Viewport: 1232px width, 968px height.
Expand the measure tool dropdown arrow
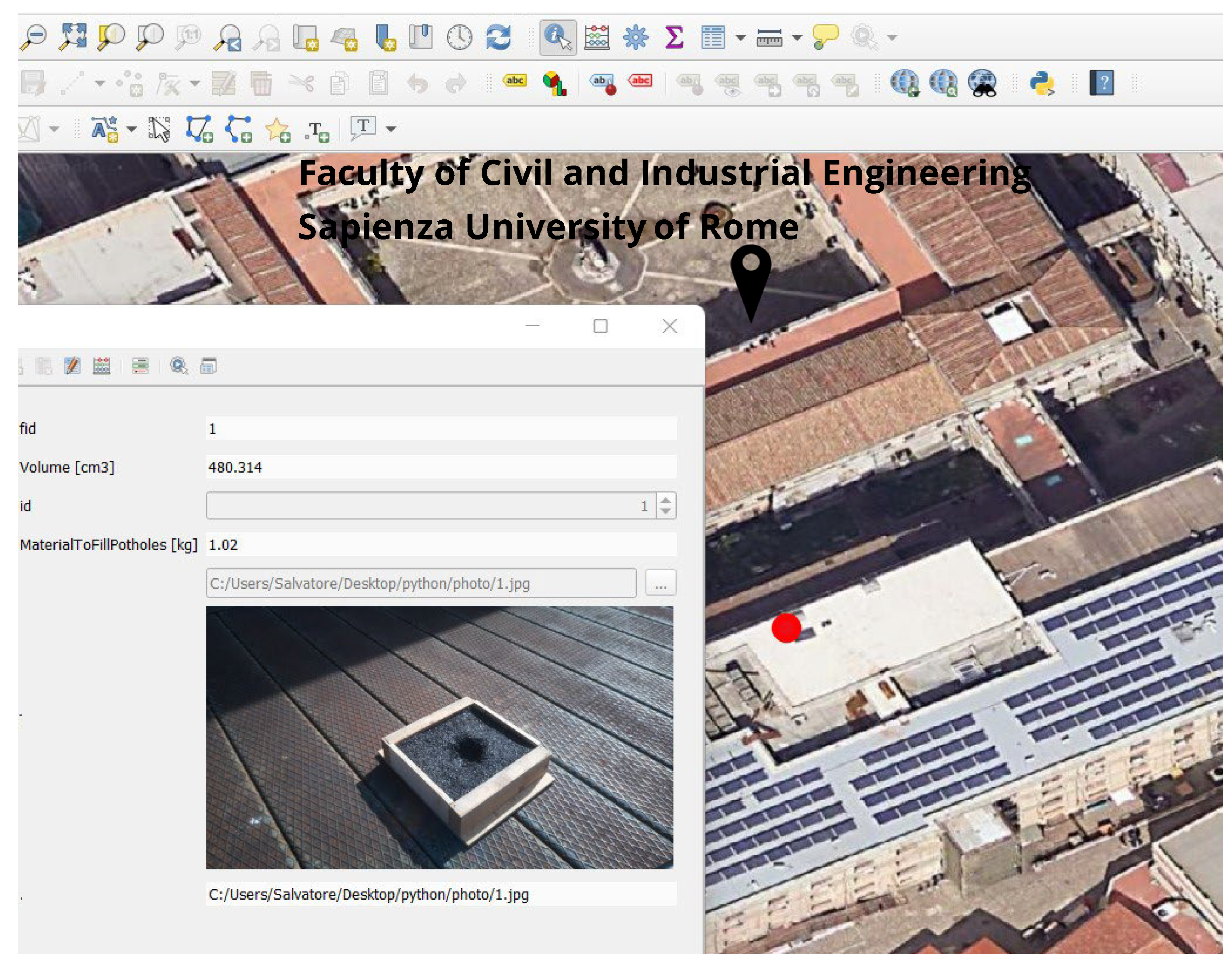pos(797,38)
